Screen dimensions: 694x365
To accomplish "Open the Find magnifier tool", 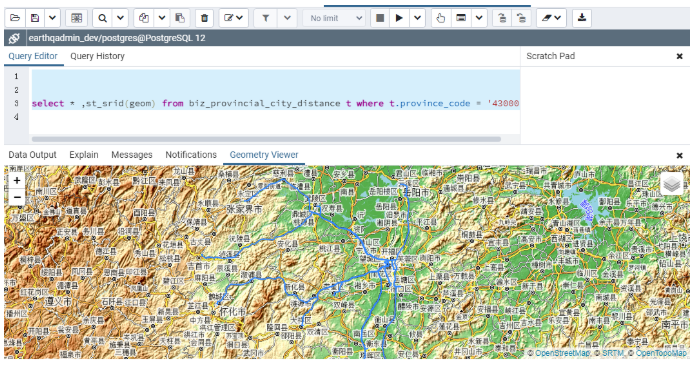I will pos(102,18).
